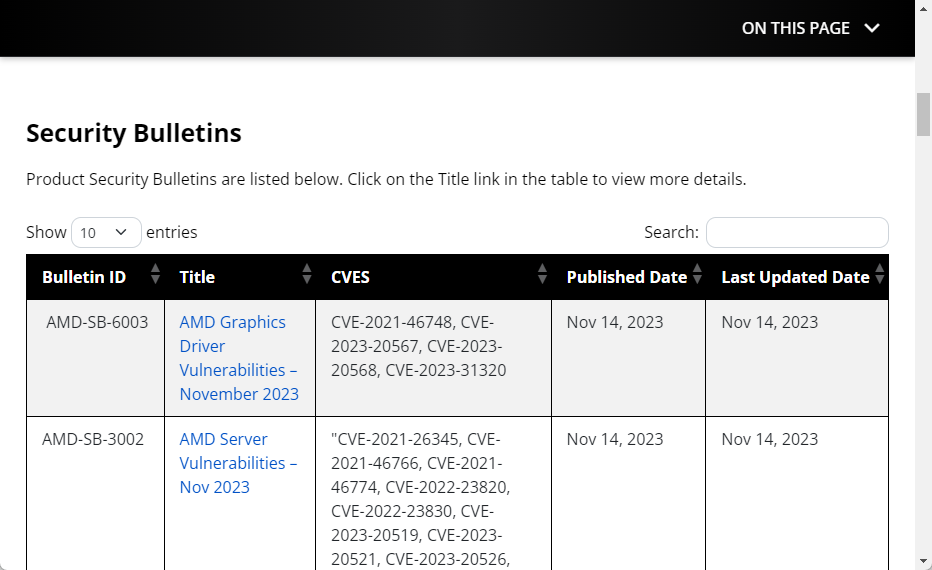Screen dimensions: 932x570
Task: Select the AMD-SB-6003 bulletin ID cell
Action: [x=97, y=322]
